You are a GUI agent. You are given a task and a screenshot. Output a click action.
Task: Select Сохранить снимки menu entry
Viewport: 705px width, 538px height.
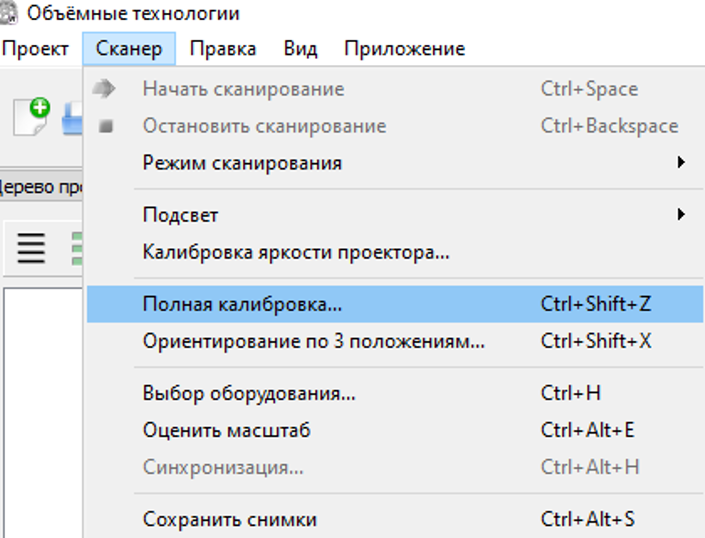coord(230,519)
